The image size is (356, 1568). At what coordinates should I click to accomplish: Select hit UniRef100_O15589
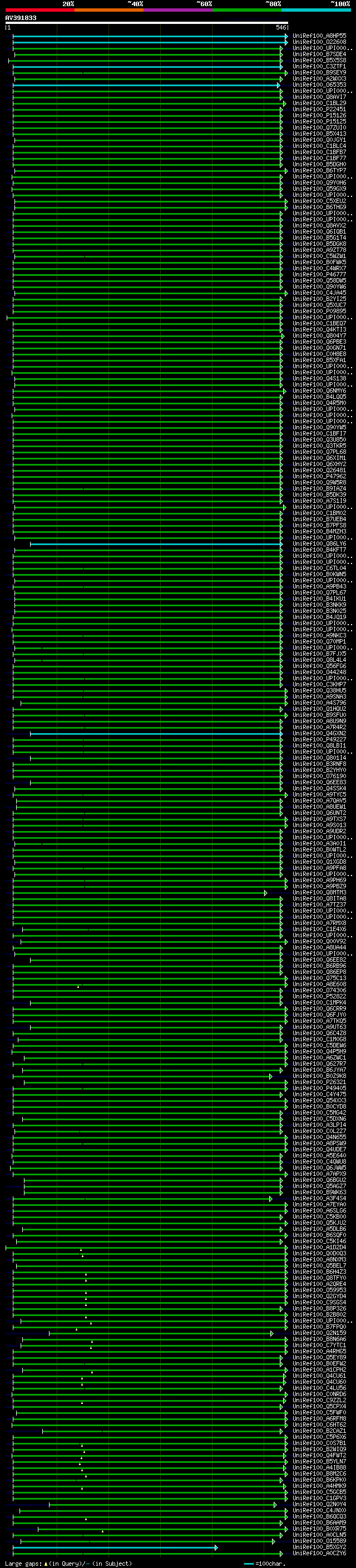[319, 1541]
